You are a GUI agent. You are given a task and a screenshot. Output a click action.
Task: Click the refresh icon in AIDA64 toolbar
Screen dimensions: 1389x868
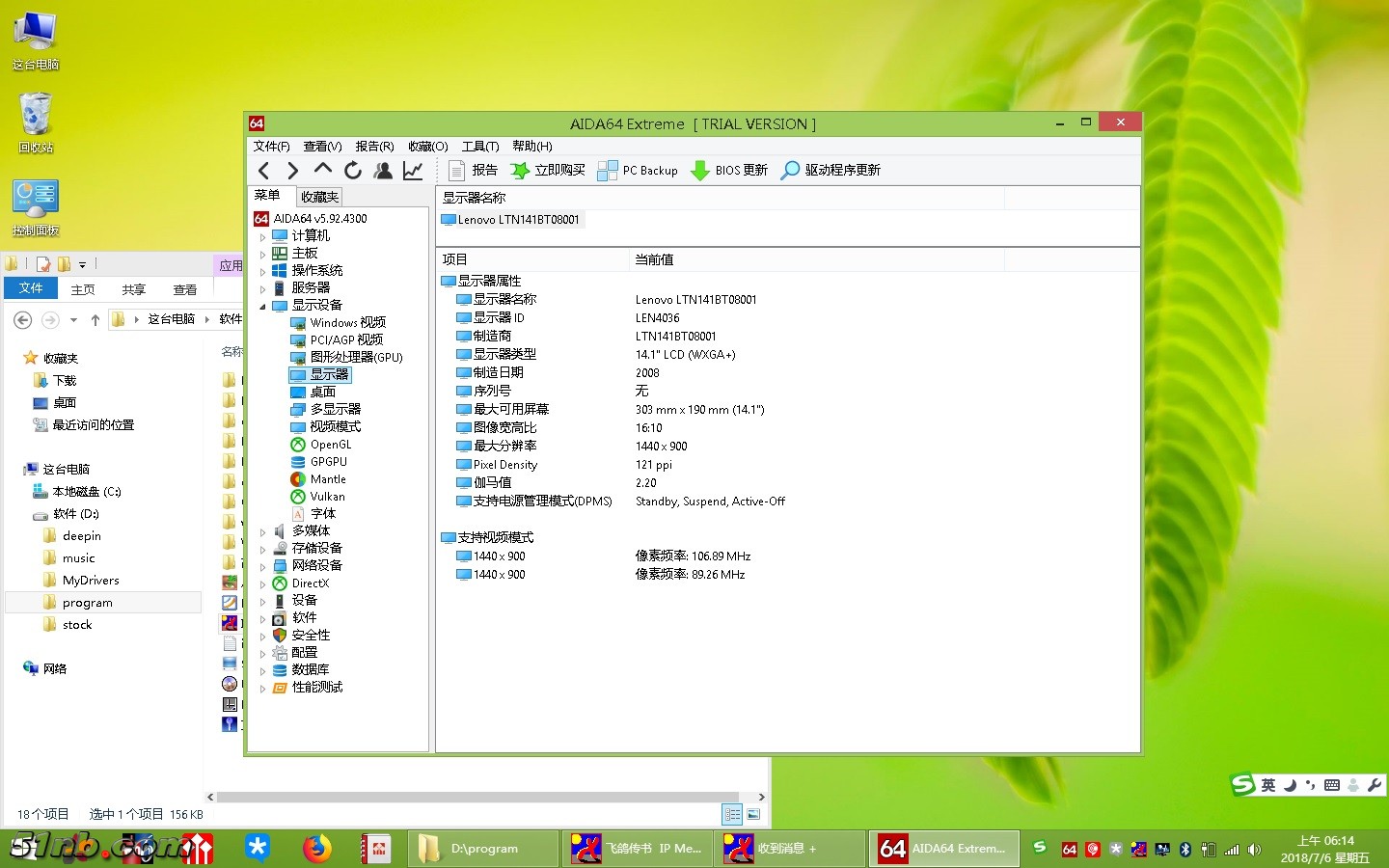point(353,170)
